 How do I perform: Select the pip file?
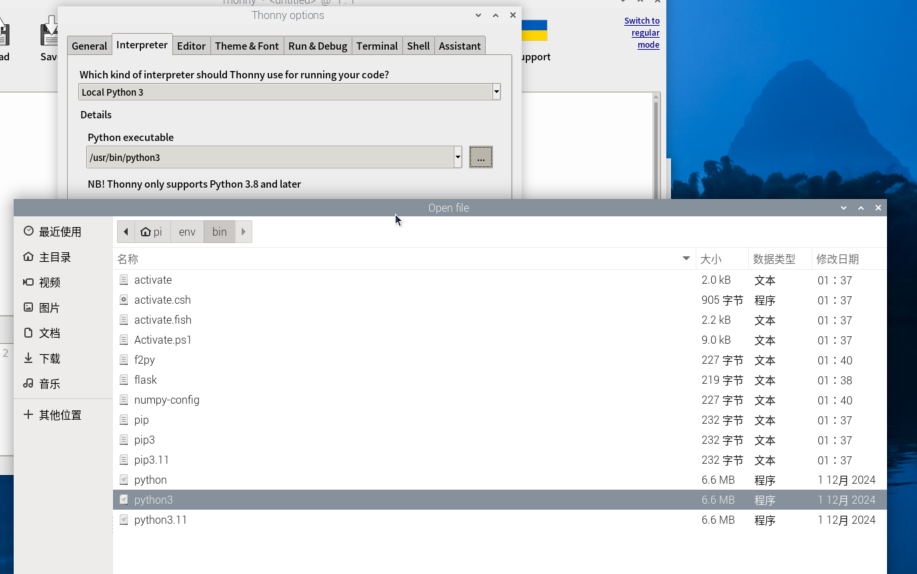[500, 420]
